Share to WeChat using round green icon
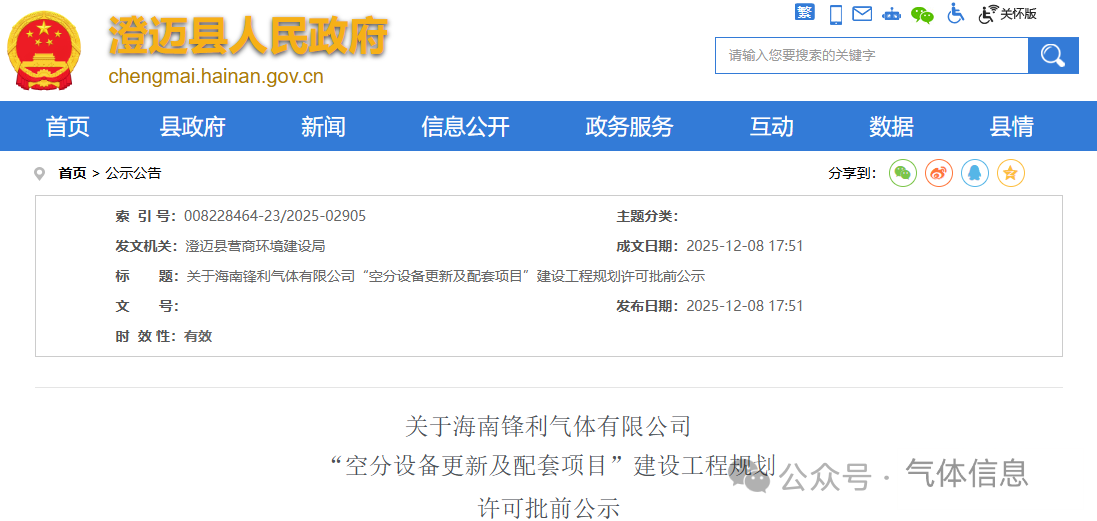 point(903,173)
